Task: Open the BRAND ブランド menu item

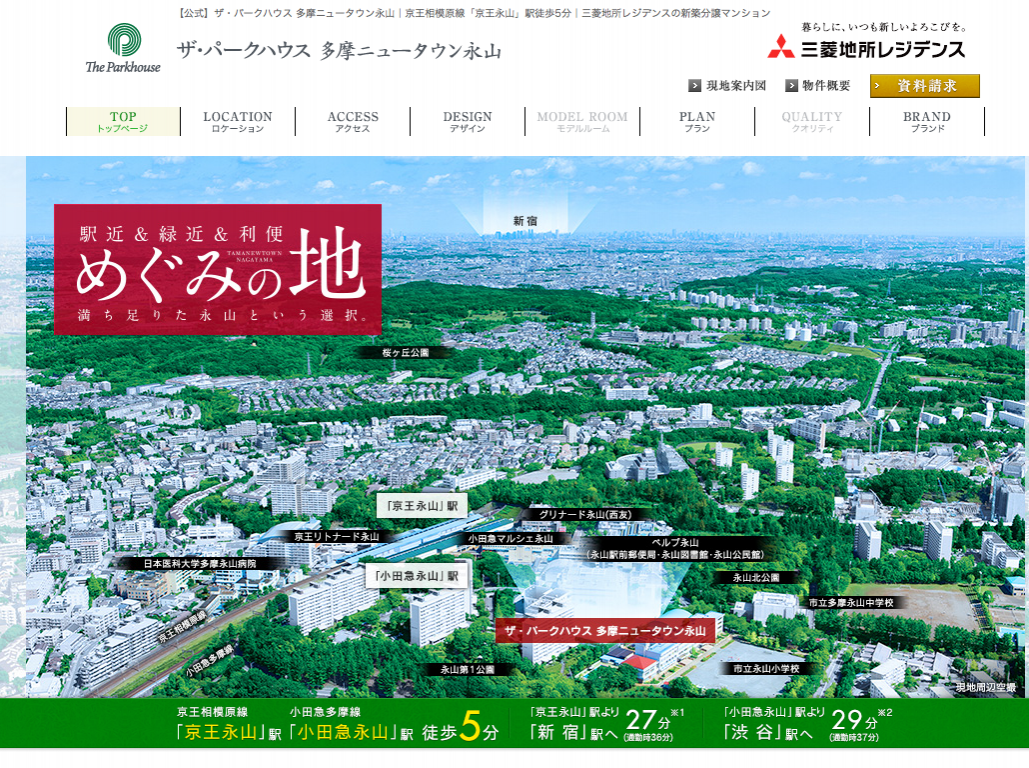Action: [927, 121]
